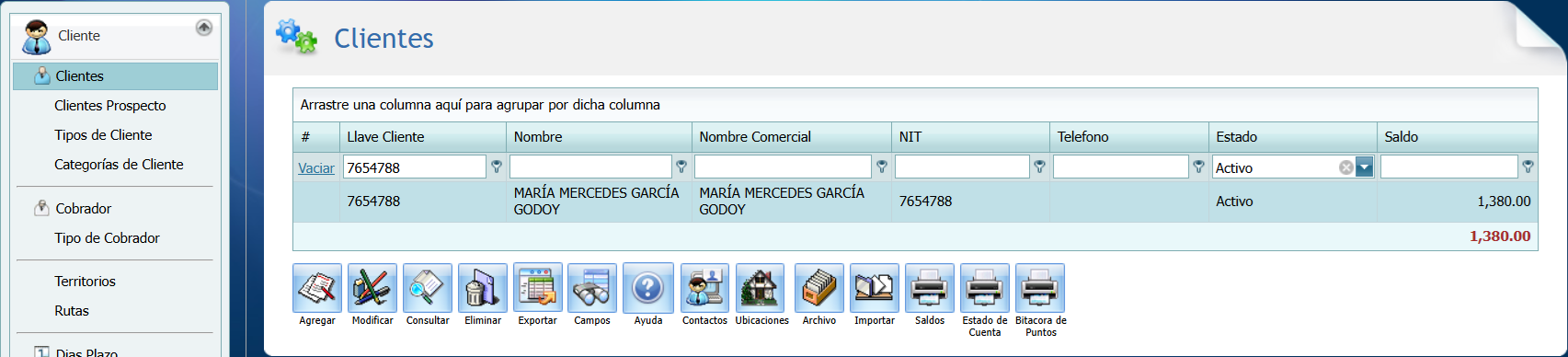Screen dimensions: 1568x357
Task: Open Territorios menu item
Action: (x=85, y=282)
